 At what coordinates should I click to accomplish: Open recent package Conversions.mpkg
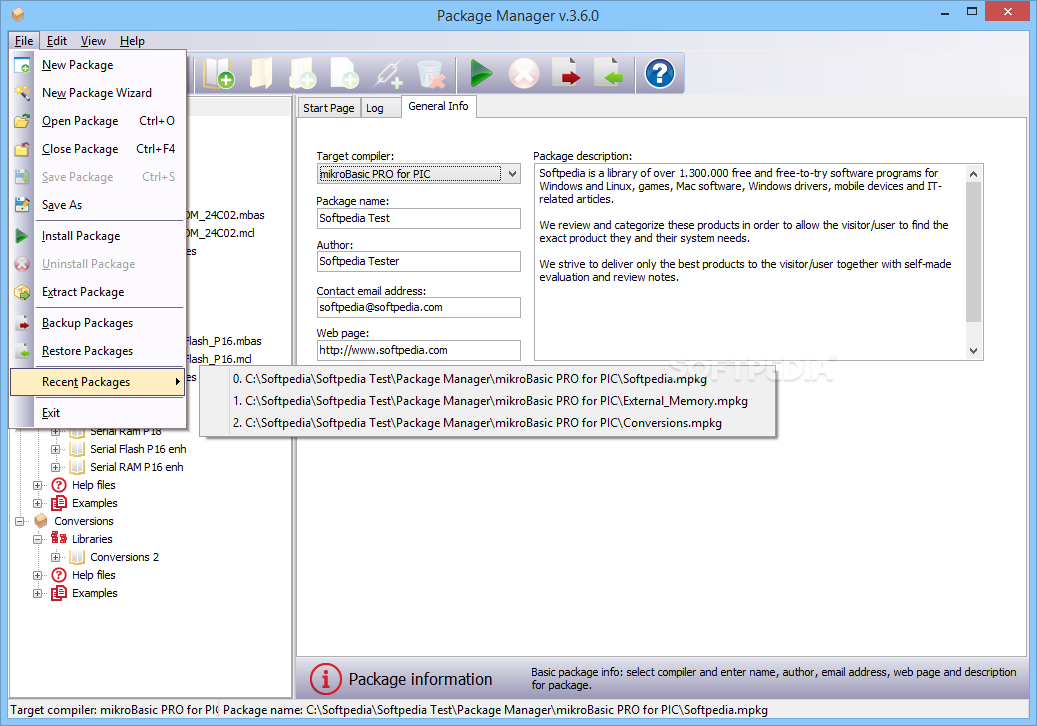pyautogui.click(x=488, y=423)
